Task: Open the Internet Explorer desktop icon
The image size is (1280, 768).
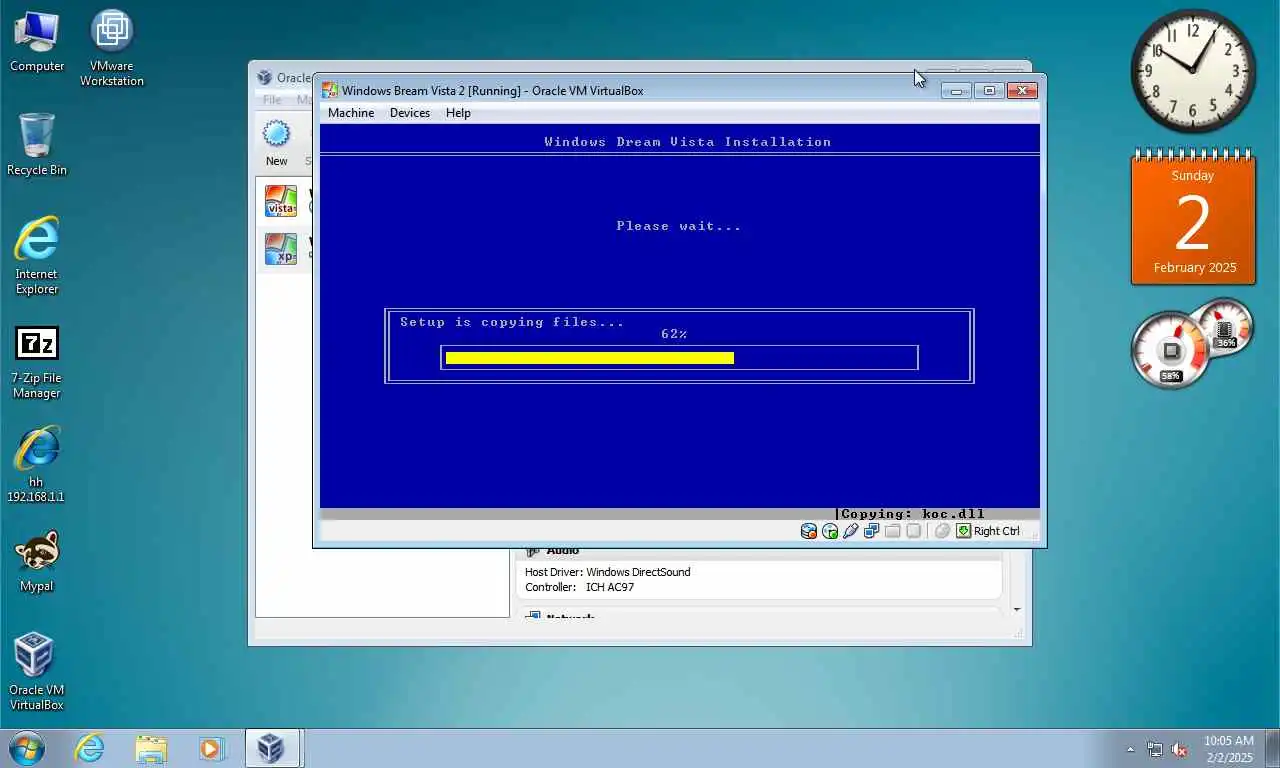Action: (x=37, y=256)
